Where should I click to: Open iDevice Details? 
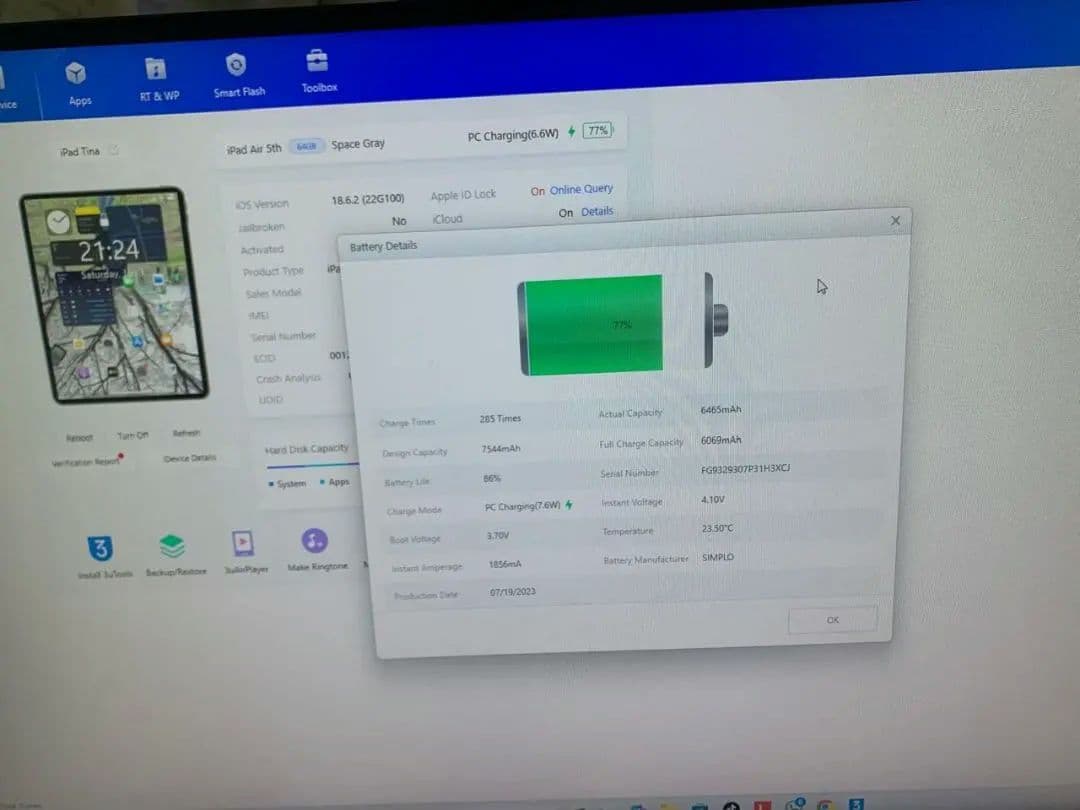click(x=189, y=458)
